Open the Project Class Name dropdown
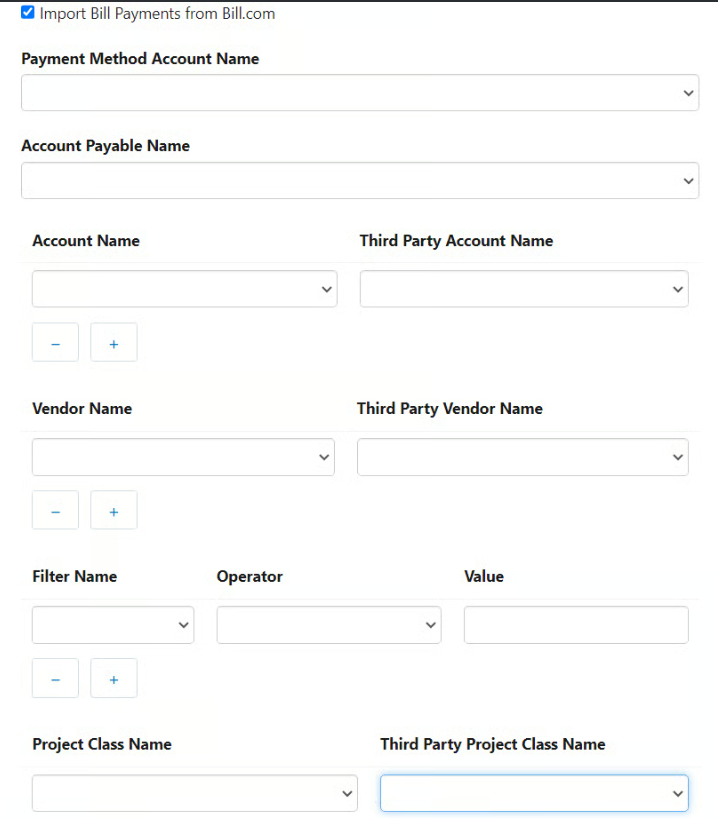Screen dimensions: 718x818 click(194, 793)
